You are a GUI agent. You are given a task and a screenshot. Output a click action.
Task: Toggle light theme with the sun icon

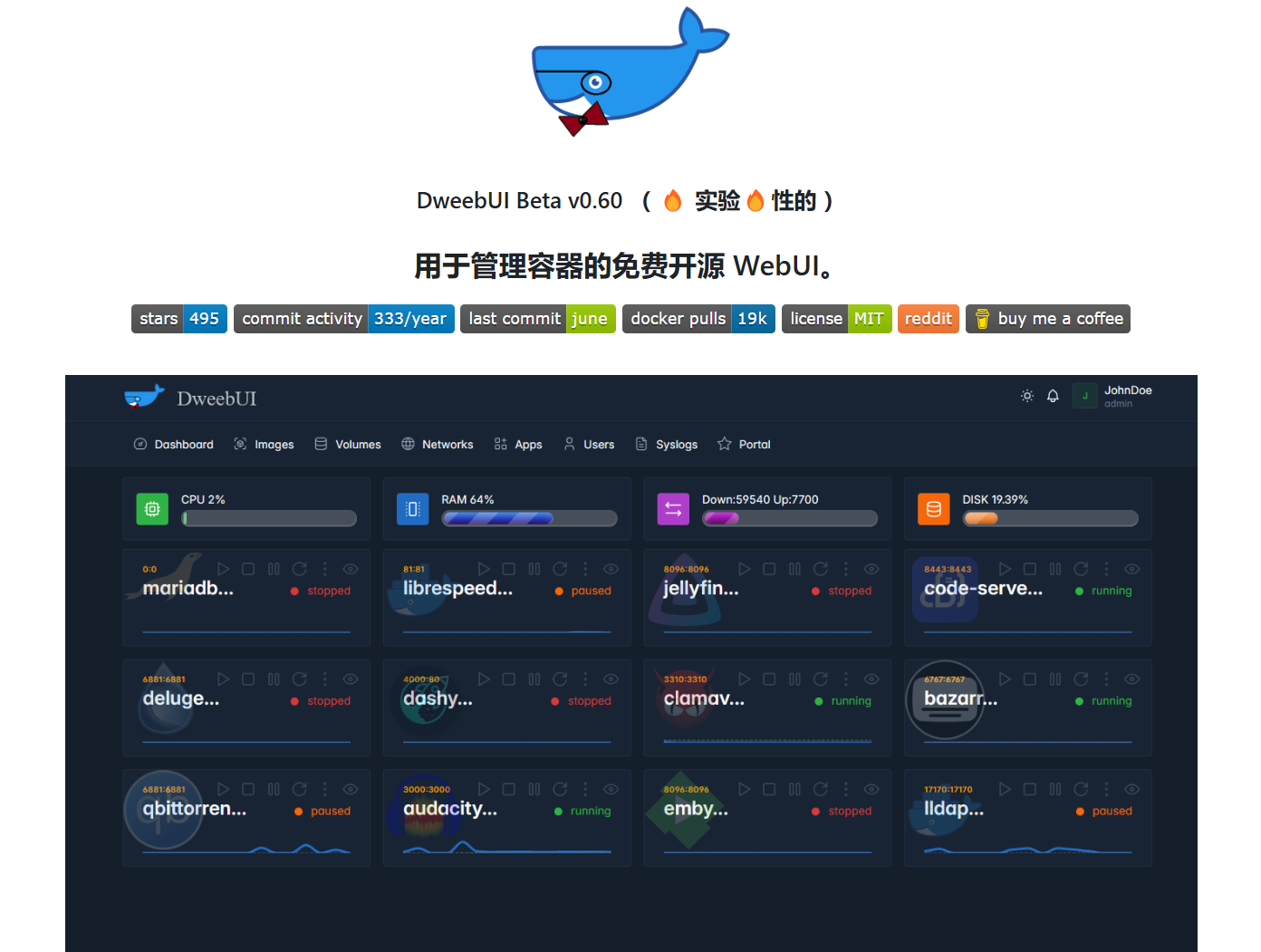(1027, 396)
